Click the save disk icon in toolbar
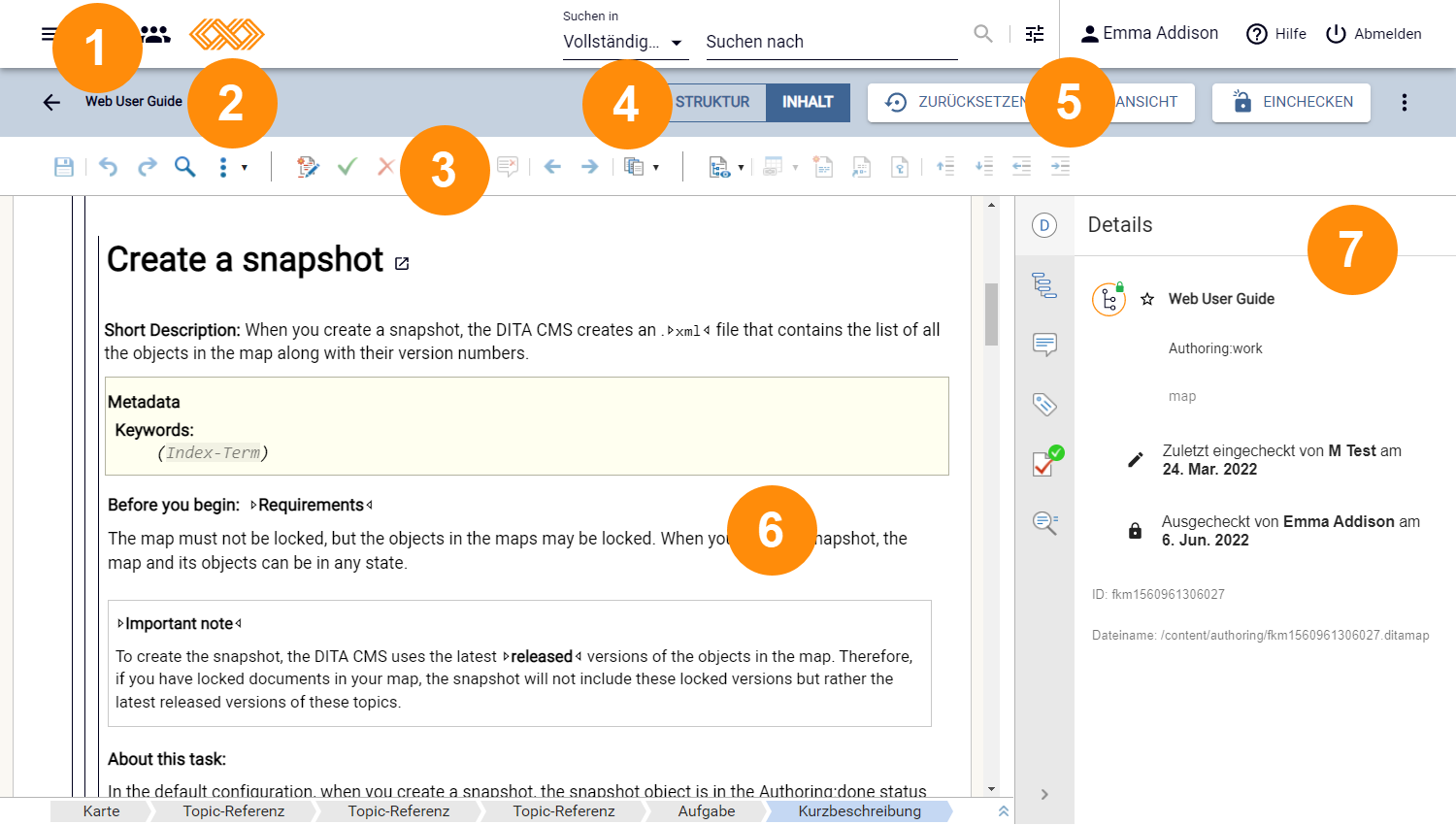The height and width of the screenshot is (825, 1456). pyautogui.click(x=64, y=167)
